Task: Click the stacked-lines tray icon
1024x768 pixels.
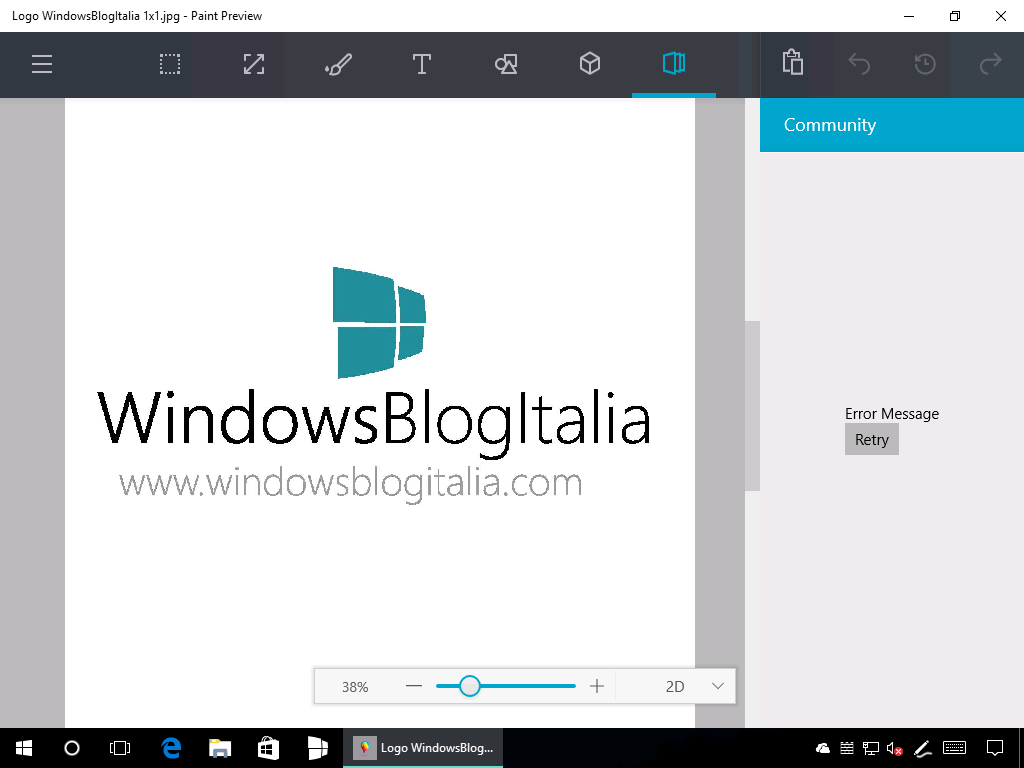Action: [x=847, y=748]
